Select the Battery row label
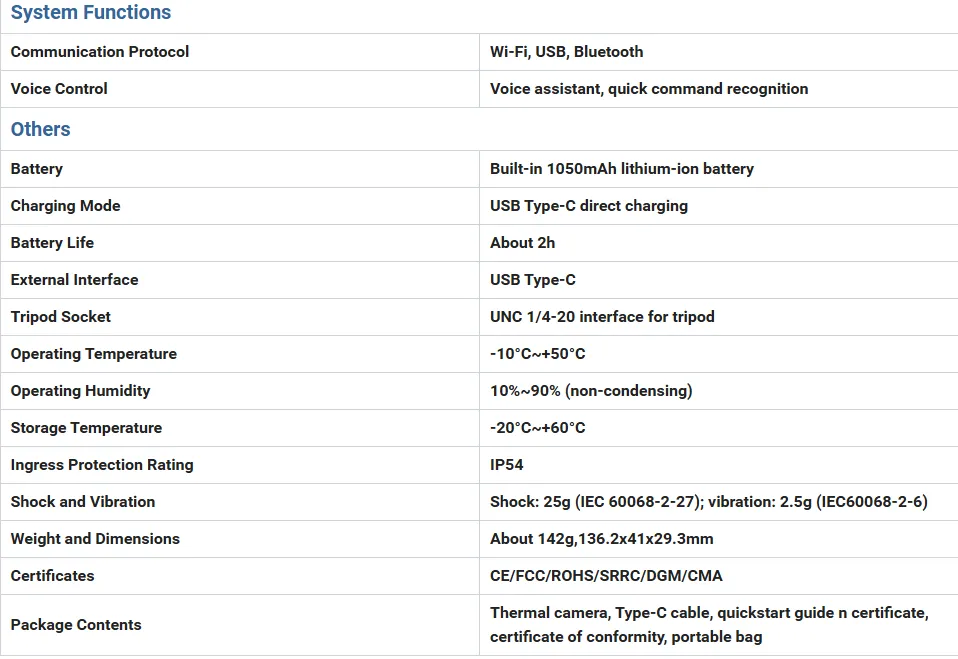958x659 pixels. tap(37, 169)
